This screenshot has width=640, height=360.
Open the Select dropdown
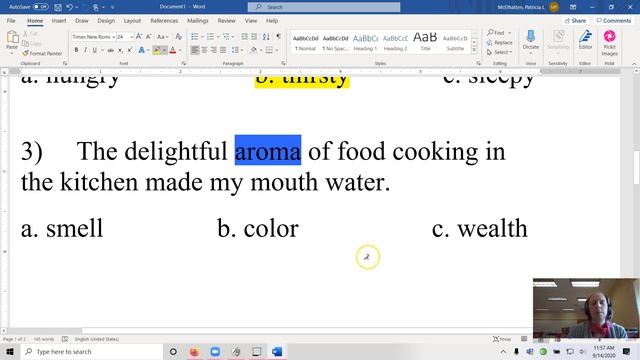(499, 52)
